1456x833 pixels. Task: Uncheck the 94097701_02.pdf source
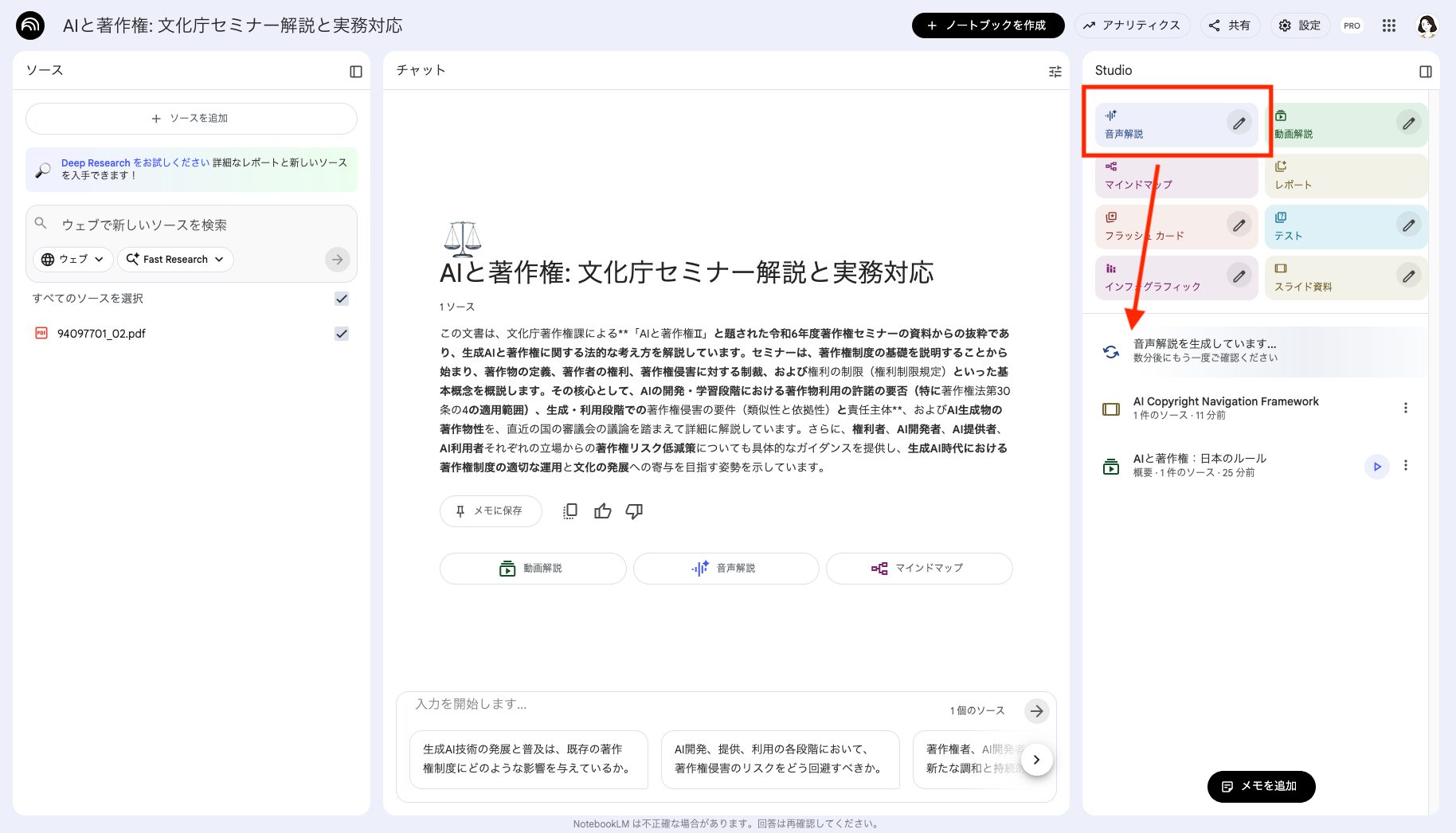pos(342,333)
